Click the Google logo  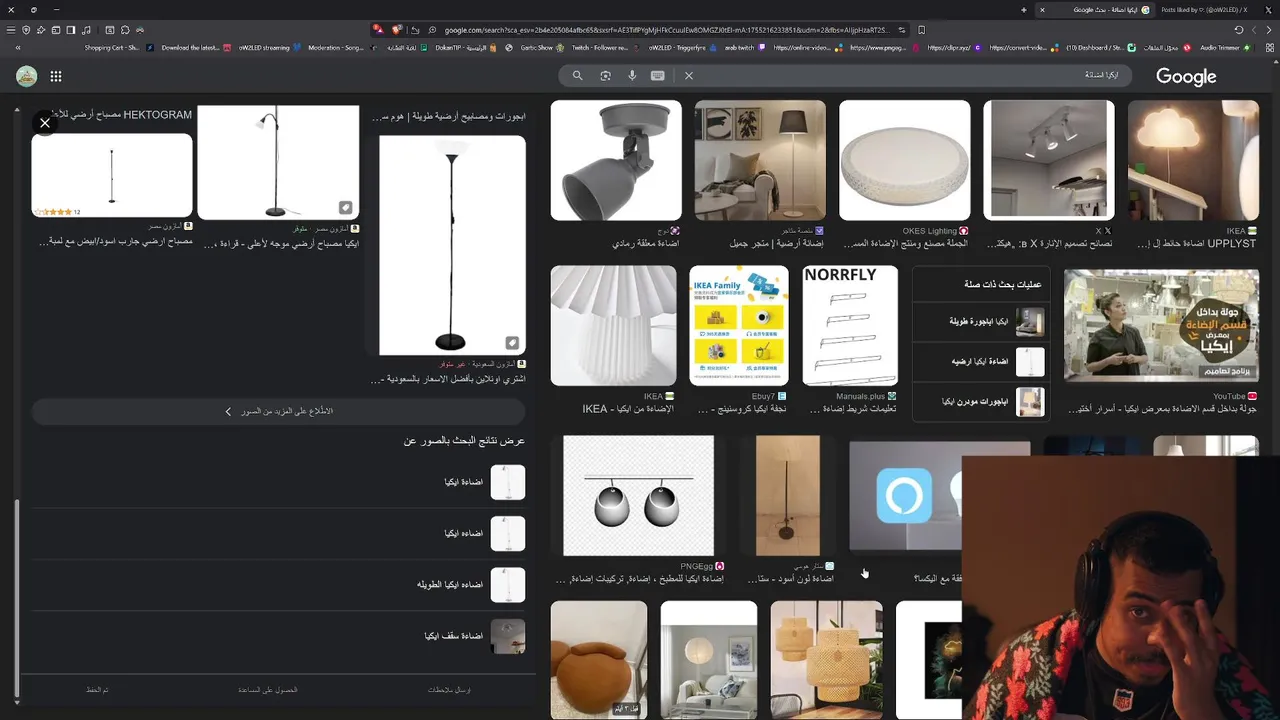tap(1186, 77)
